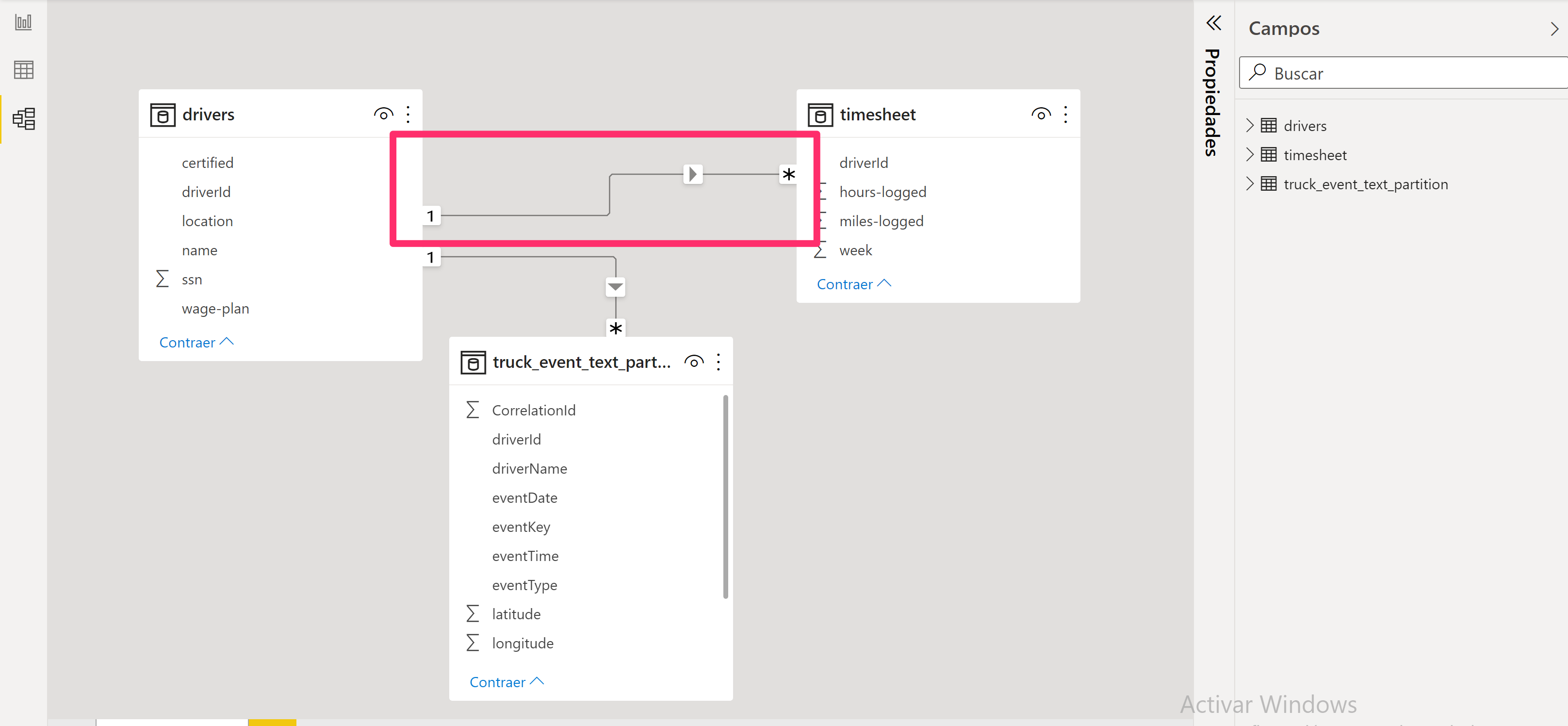The image size is (1568, 726).
Task: Select timesheet label in Campos list
Action: tap(1315, 155)
